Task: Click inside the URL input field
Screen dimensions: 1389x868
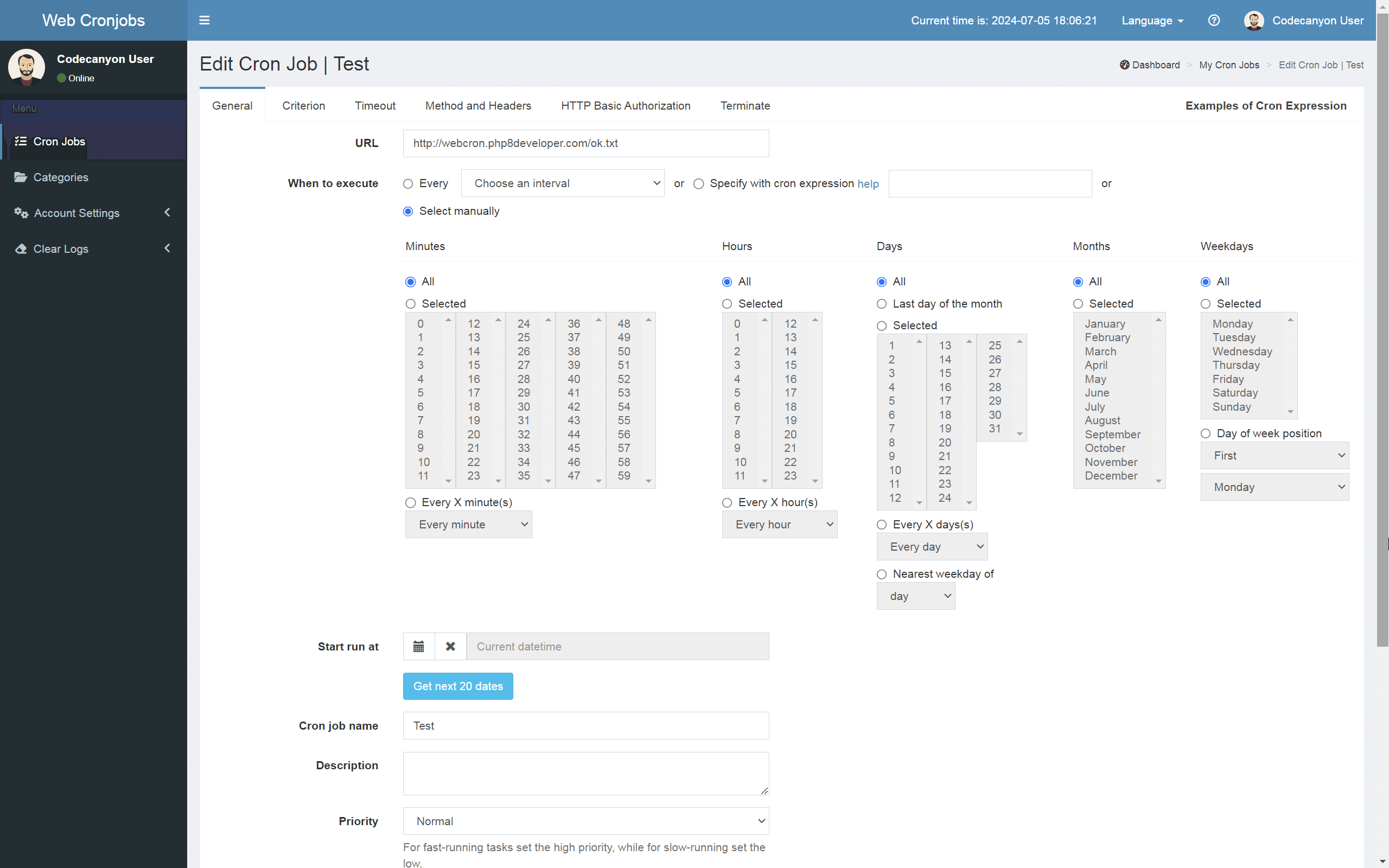Action: [x=585, y=143]
